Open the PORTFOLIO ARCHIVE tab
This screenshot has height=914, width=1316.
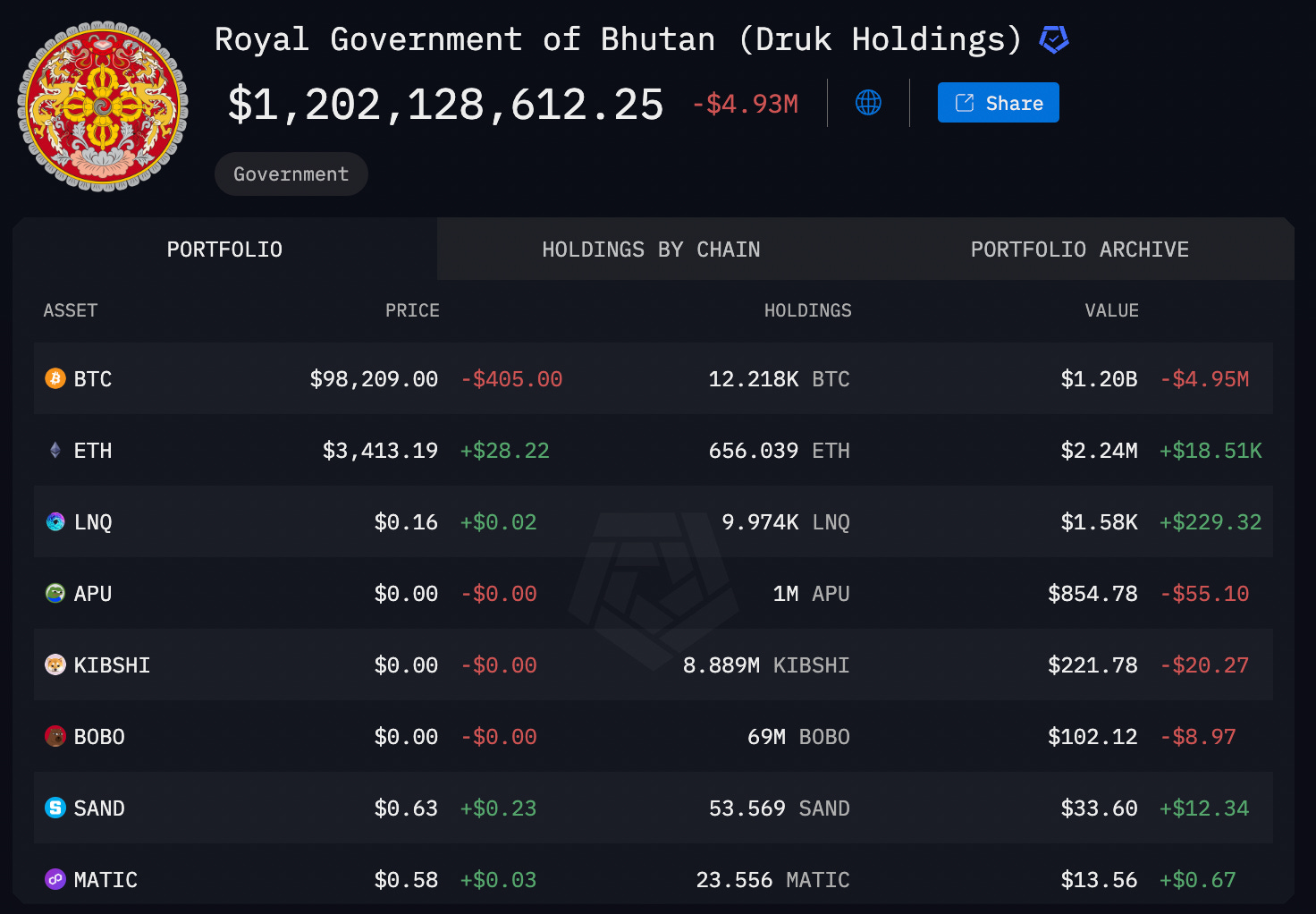pos(1080,250)
